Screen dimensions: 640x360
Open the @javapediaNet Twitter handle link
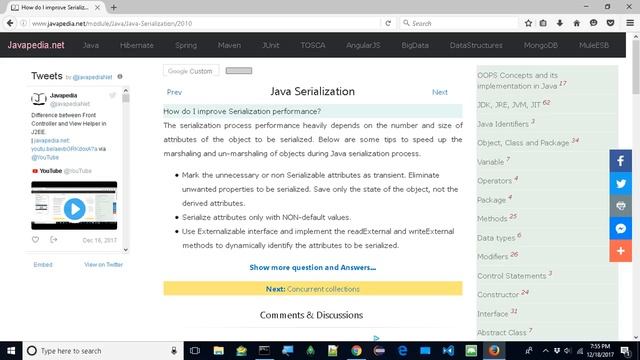(92, 77)
